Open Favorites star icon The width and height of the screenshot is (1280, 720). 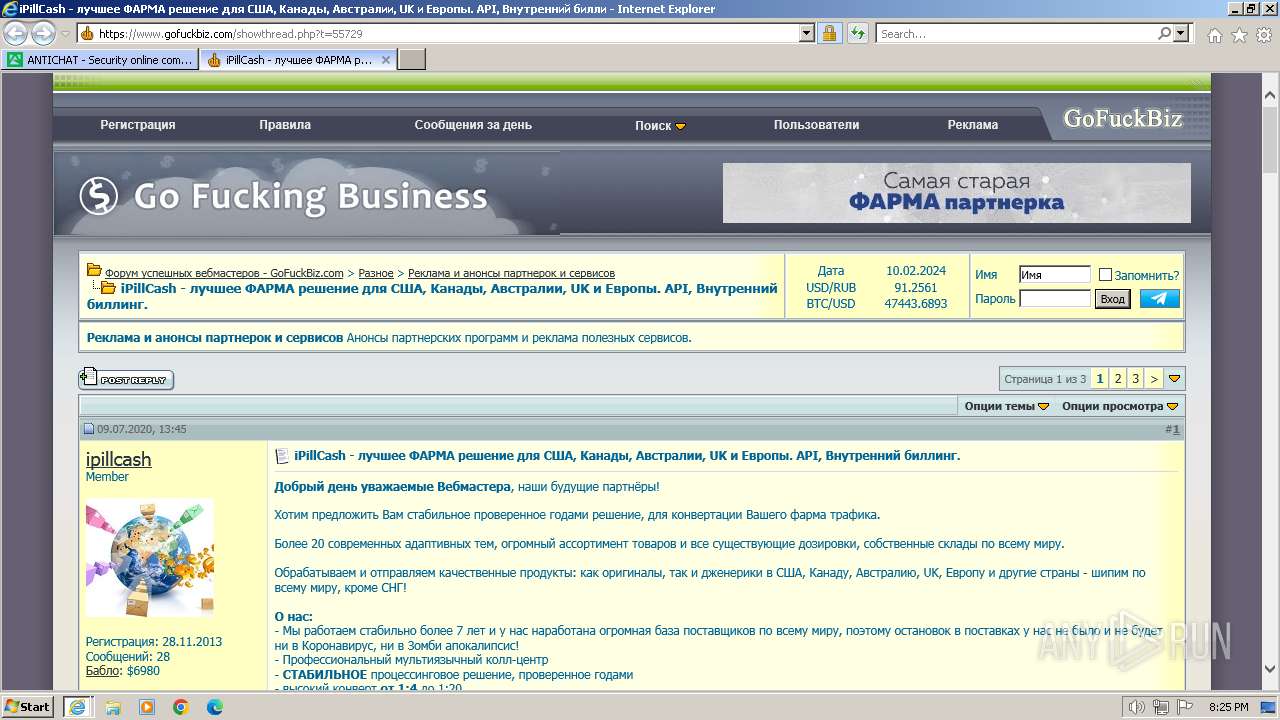(1239, 35)
